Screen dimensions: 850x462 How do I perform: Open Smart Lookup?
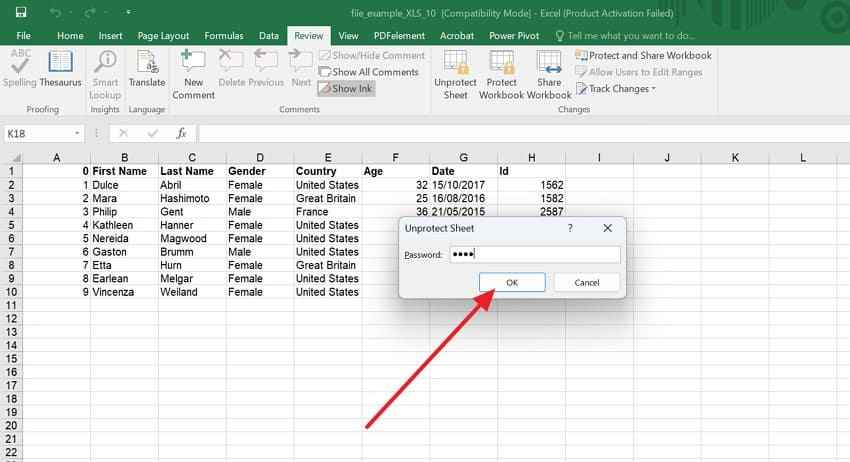[x=105, y=74]
